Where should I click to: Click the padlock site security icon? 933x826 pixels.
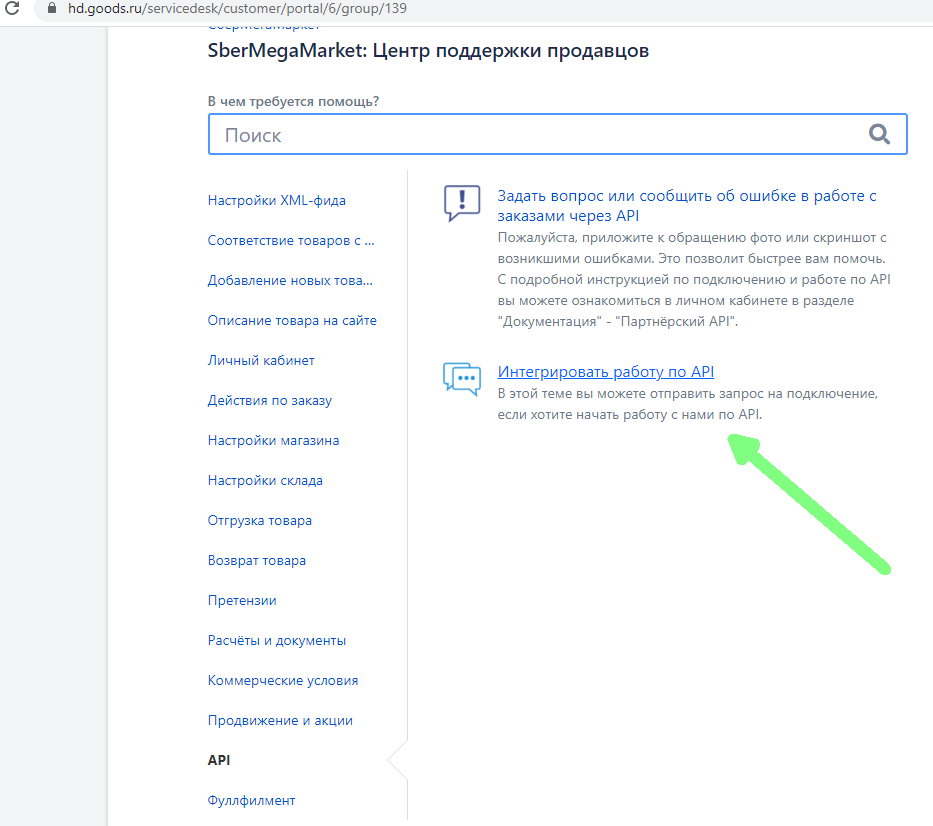pyautogui.click(x=51, y=8)
